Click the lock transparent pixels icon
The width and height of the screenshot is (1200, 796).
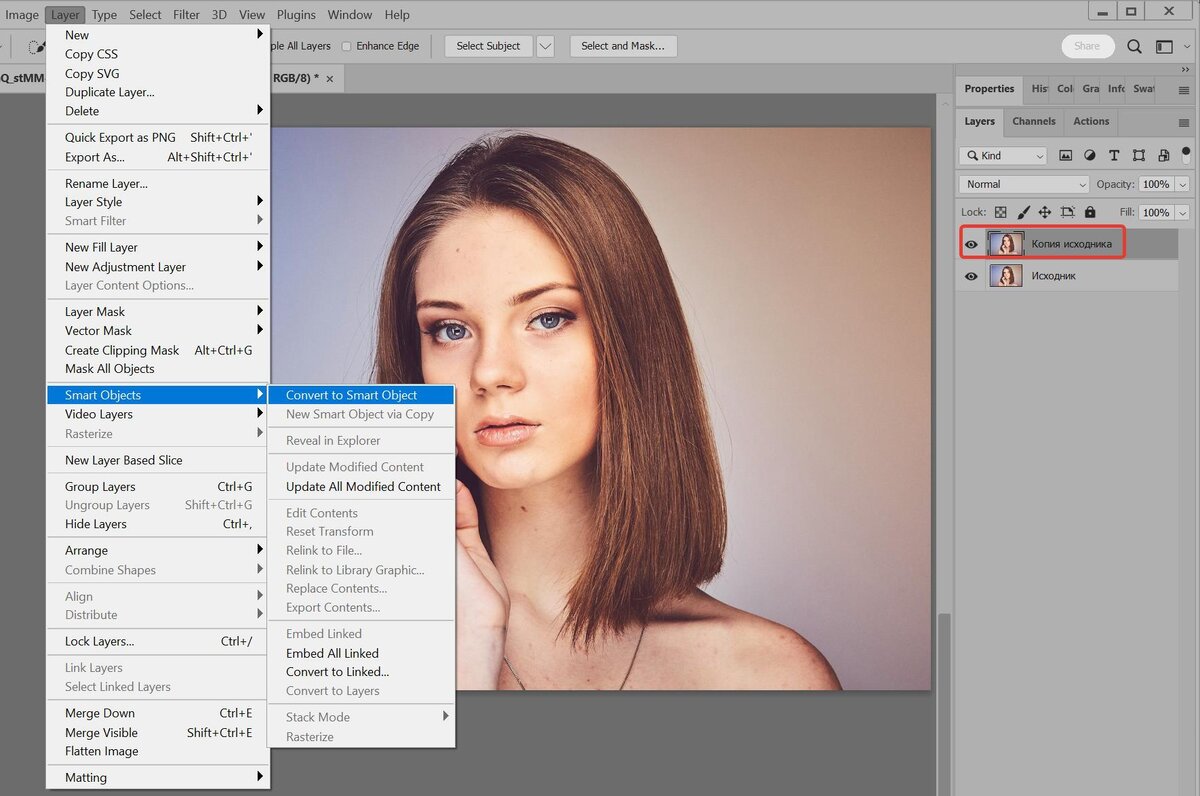click(1001, 212)
